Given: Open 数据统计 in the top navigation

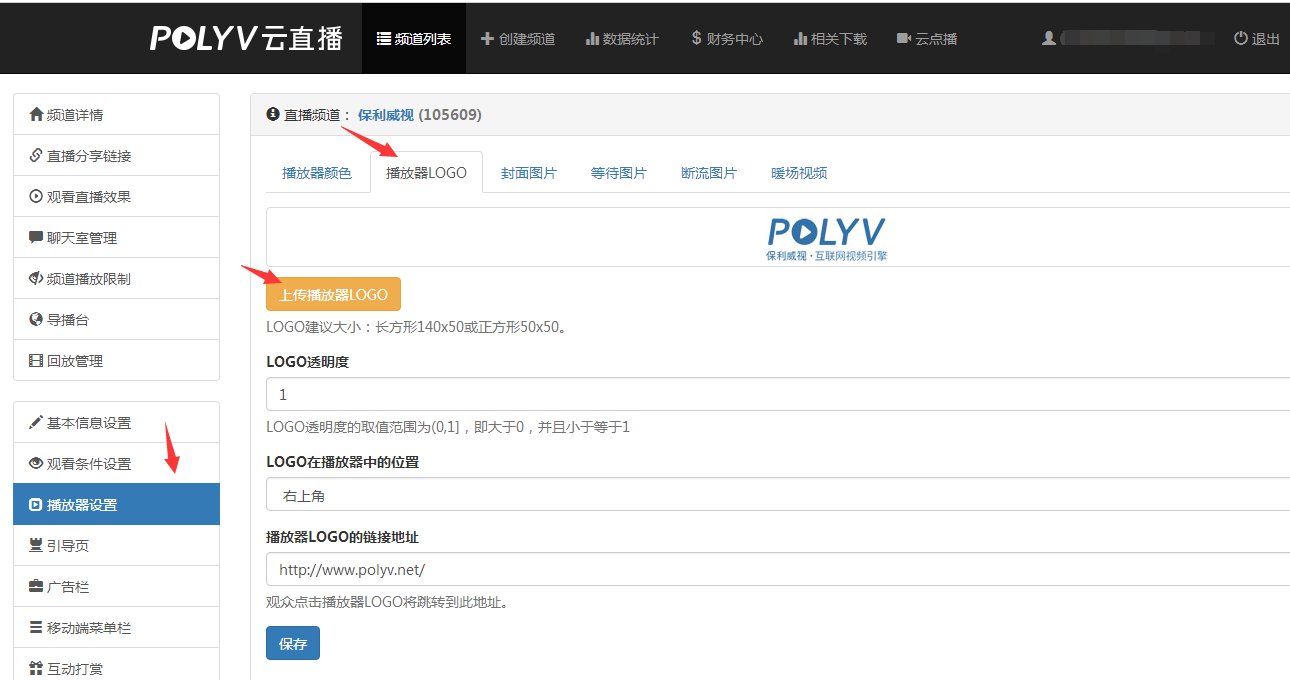Looking at the screenshot, I should coord(622,39).
